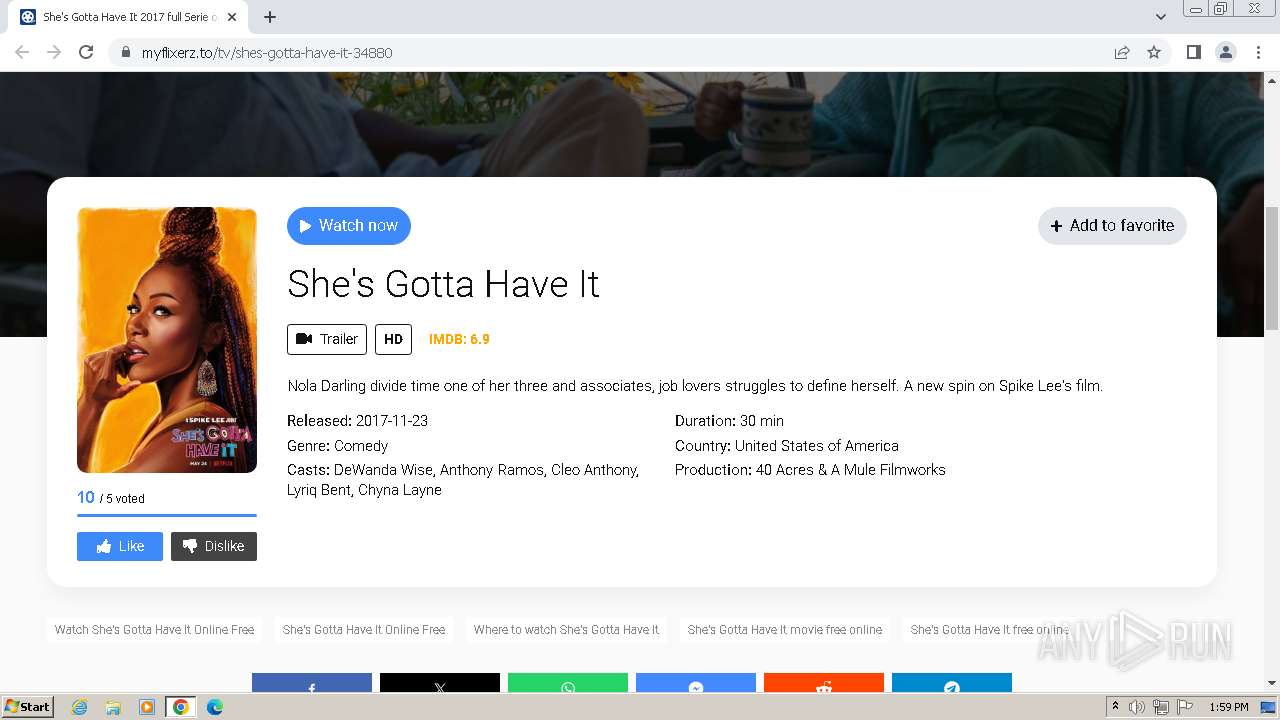Go back to previous page
1280x720 pixels.
[22, 52]
